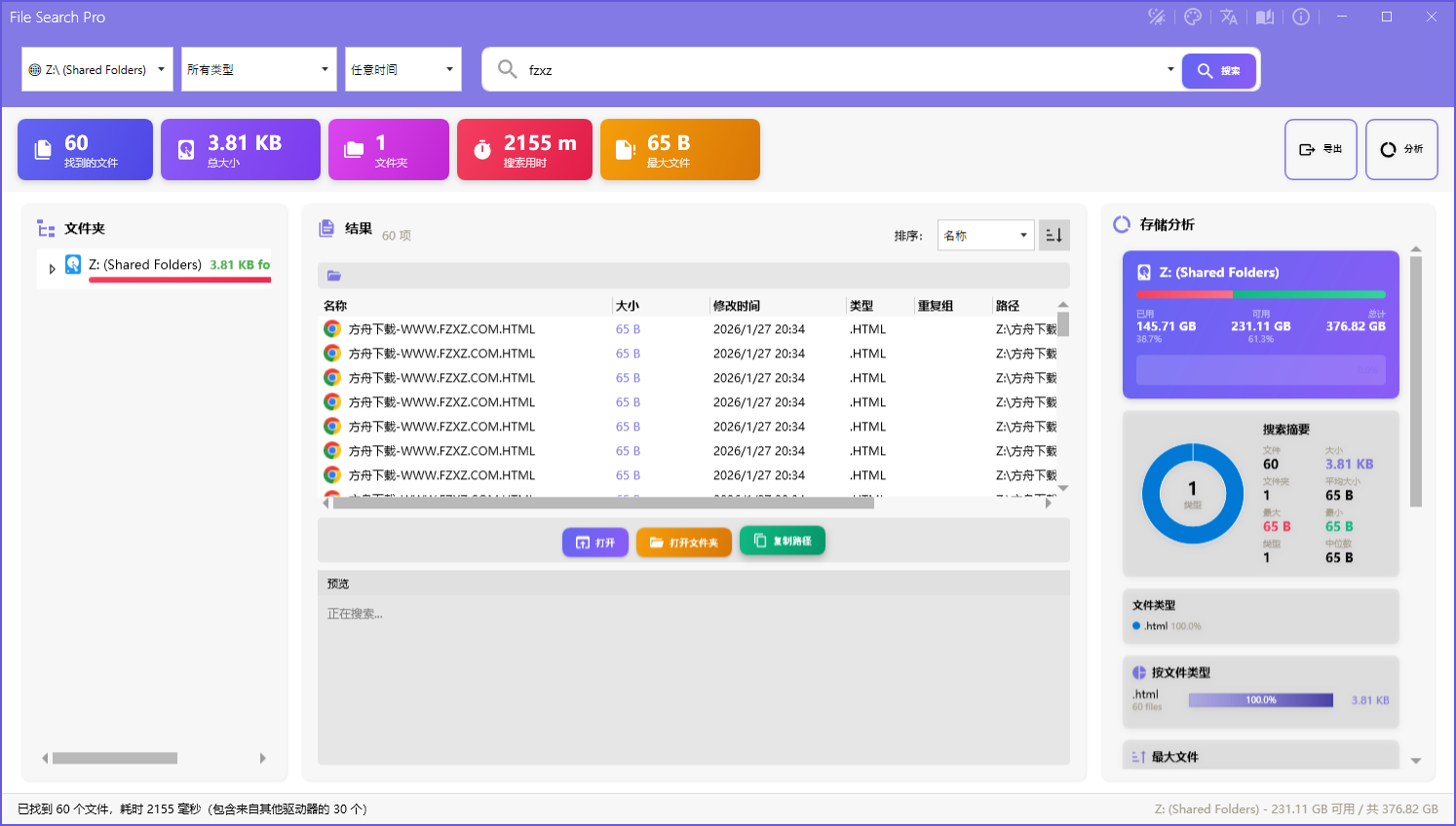Image resolution: width=1456 pixels, height=826 pixels.
Task: Sort by the 重复组 column header
Action: click(953, 306)
